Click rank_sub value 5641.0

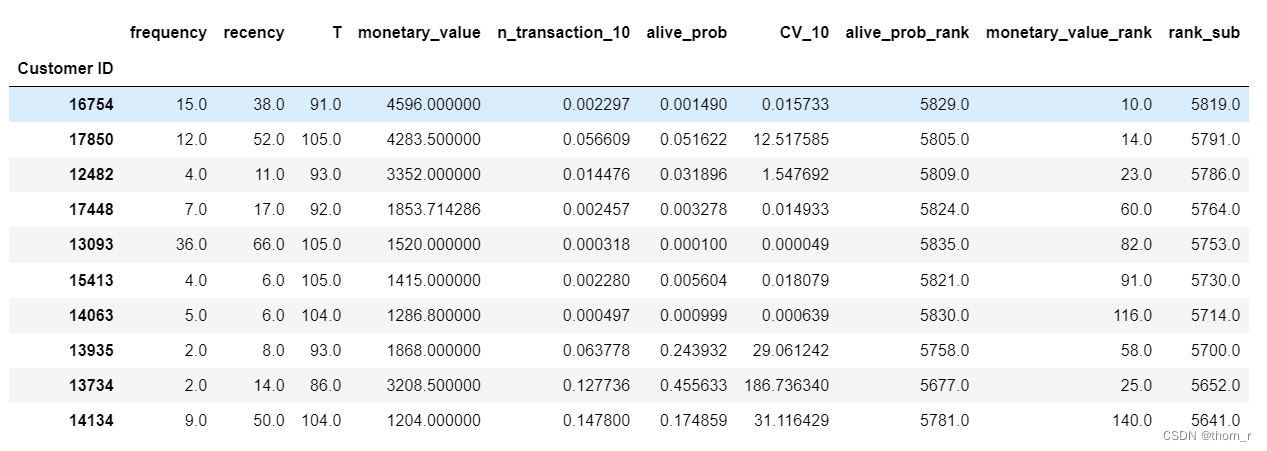click(x=1216, y=421)
